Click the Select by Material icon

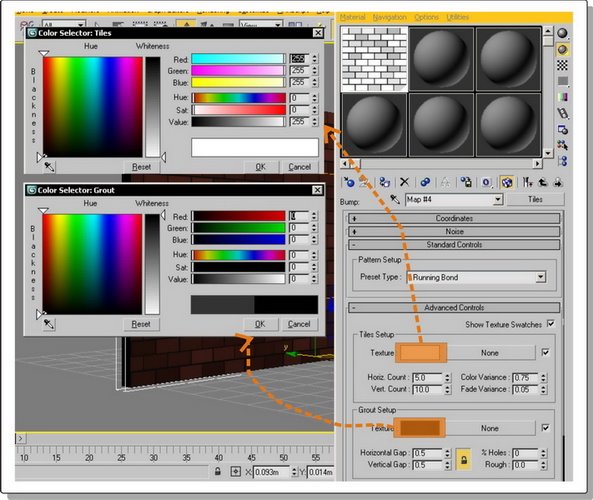[x=562, y=145]
